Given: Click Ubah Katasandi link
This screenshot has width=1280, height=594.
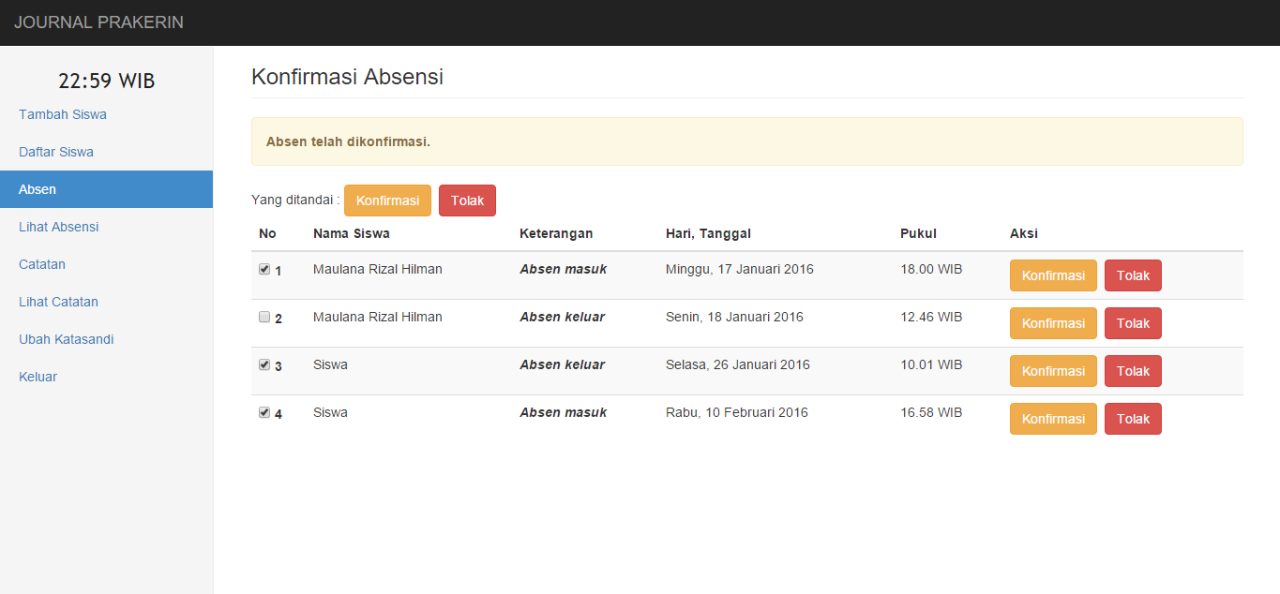Looking at the screenshot, I should pyautogui.click(x=66, y=339).
